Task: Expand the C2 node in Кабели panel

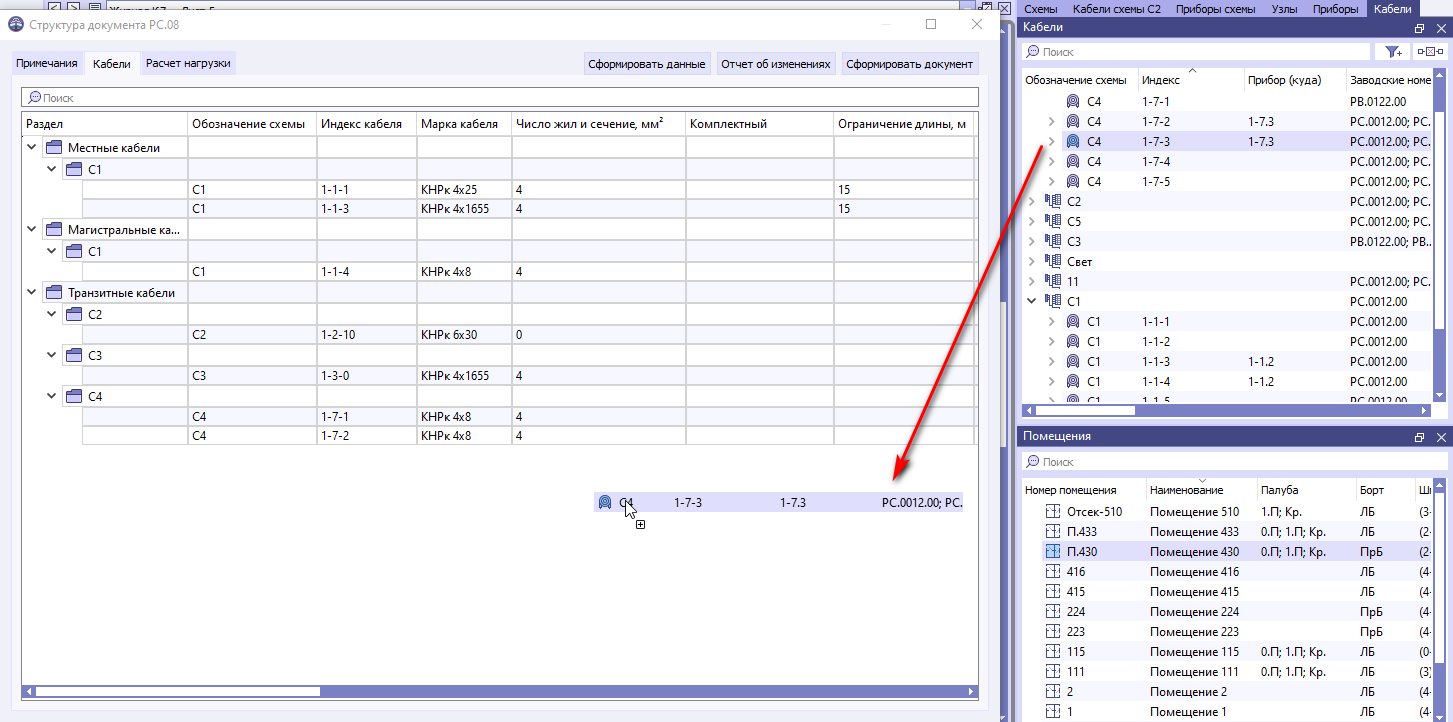Action: pyautogui.click(x=1030, y=200)
